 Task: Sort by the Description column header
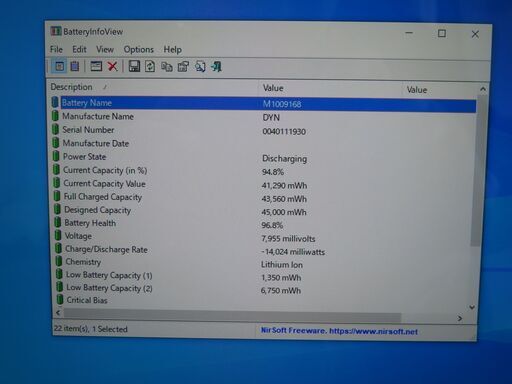pyautogui.click(x=153, y=87)
